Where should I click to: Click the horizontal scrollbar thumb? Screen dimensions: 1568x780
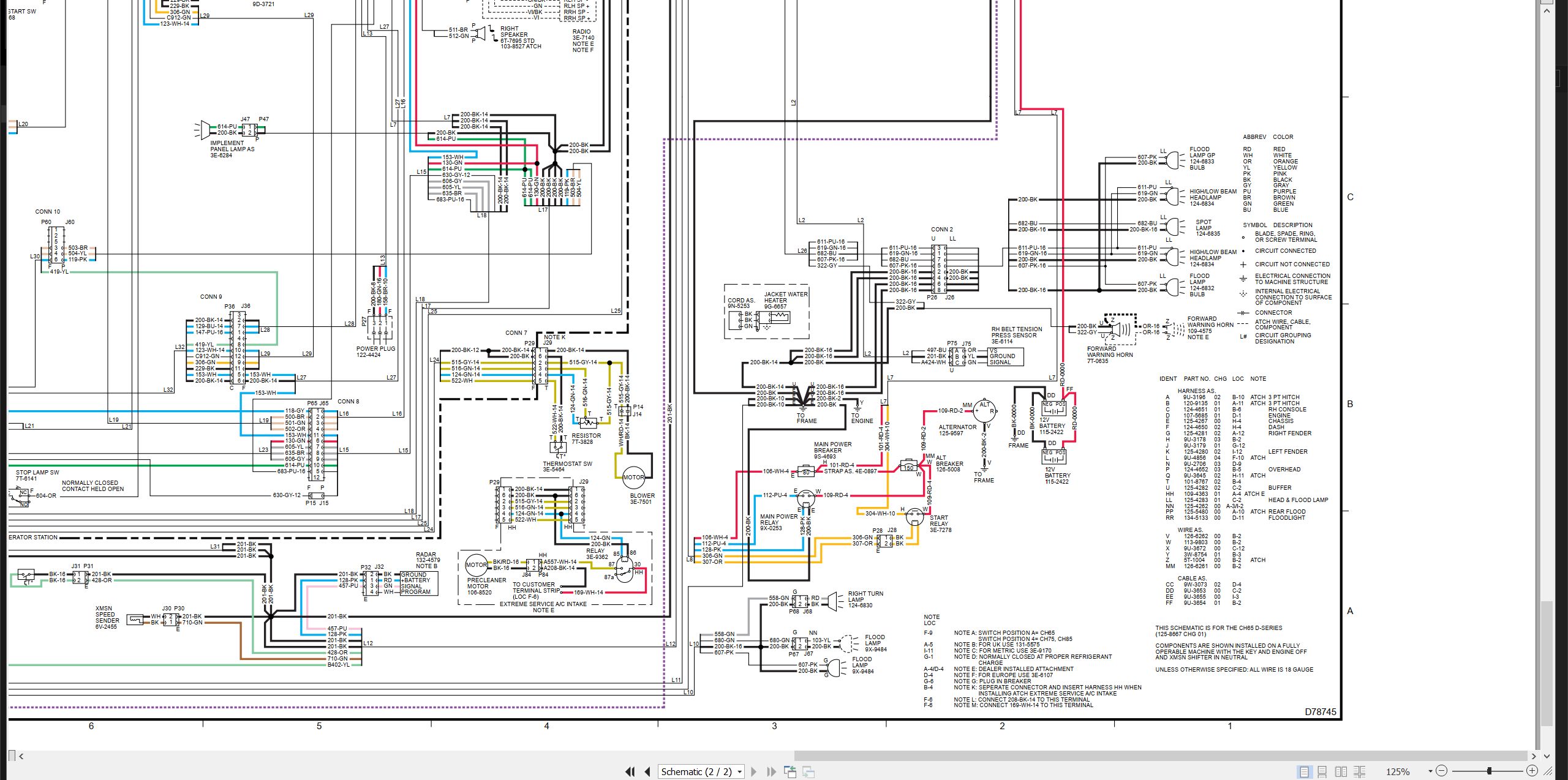[x=1161, y=756]
